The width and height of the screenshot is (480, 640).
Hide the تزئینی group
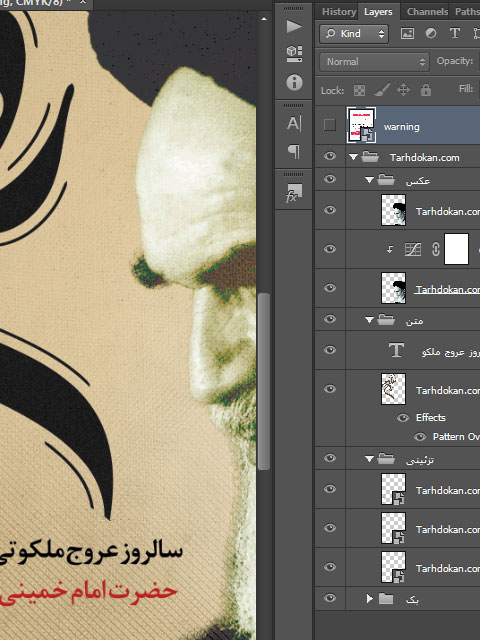pos(330,458)
